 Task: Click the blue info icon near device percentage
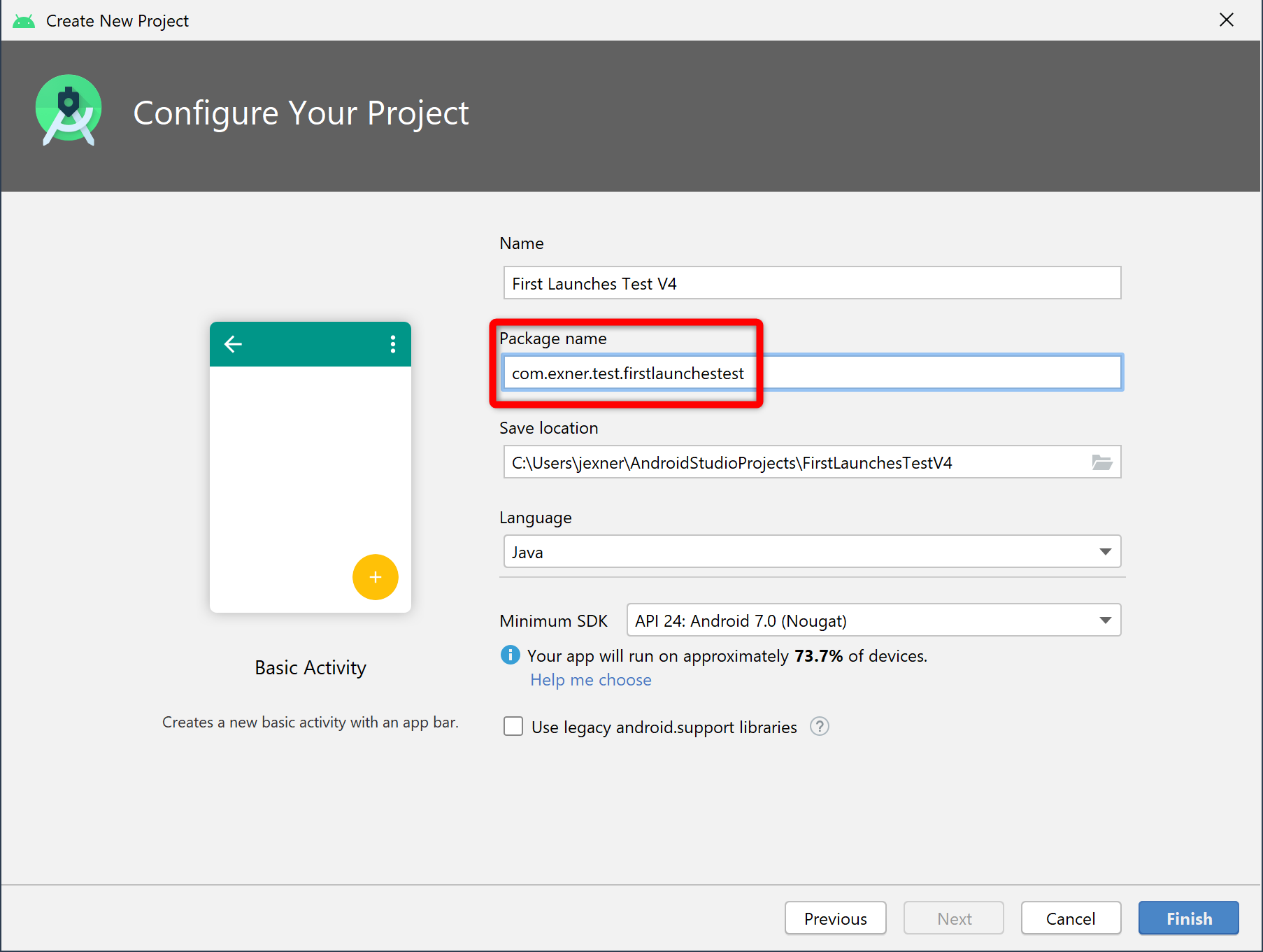(511, 655)
